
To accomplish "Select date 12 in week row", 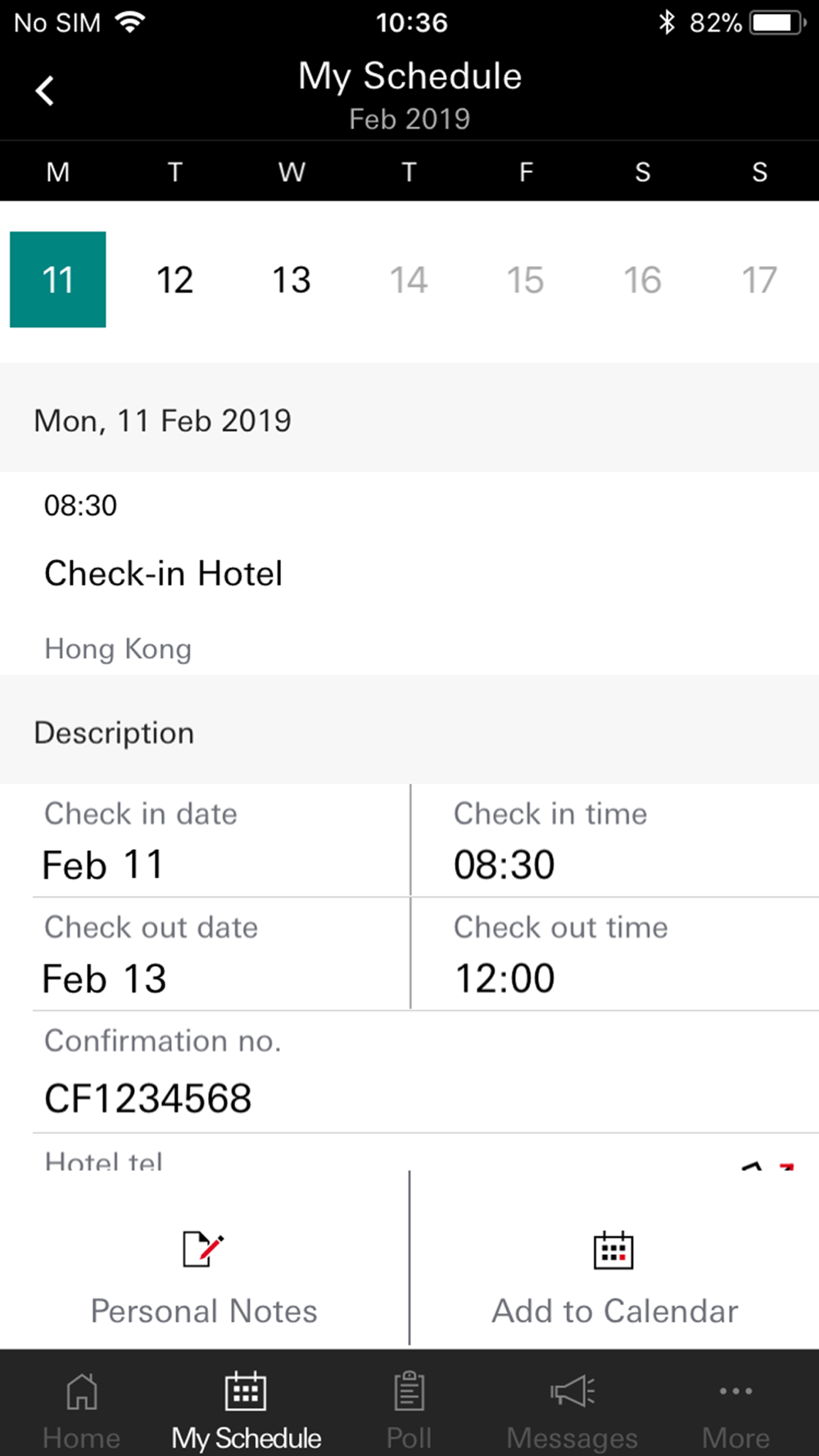I will pyautogui.click(x=174, y=280).
